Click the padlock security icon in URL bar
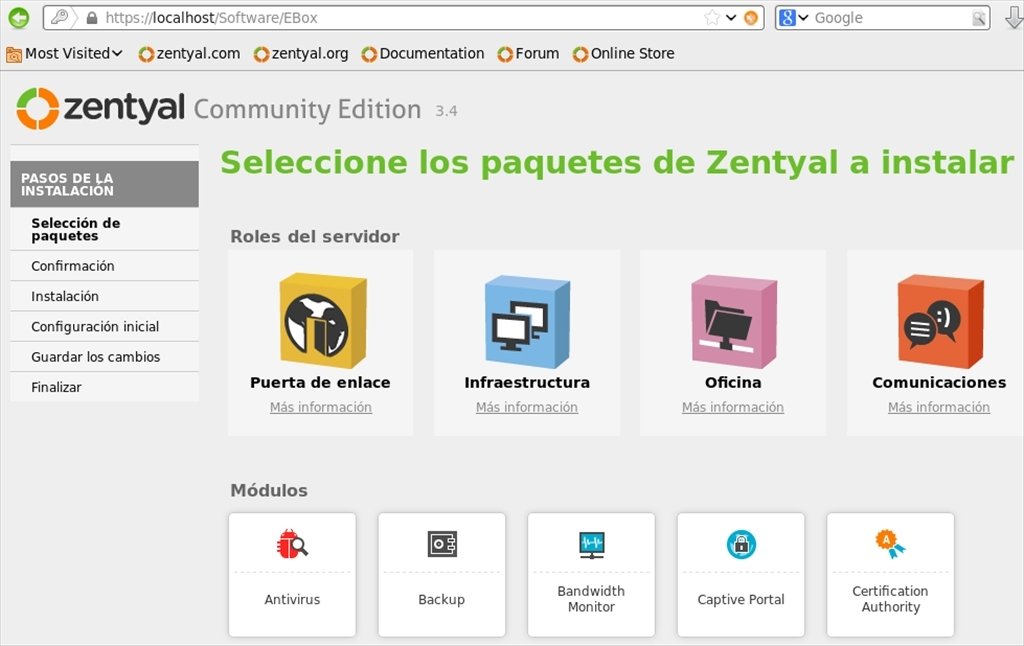Screen dimensions: 1024x646 click(x=92, y=18)
